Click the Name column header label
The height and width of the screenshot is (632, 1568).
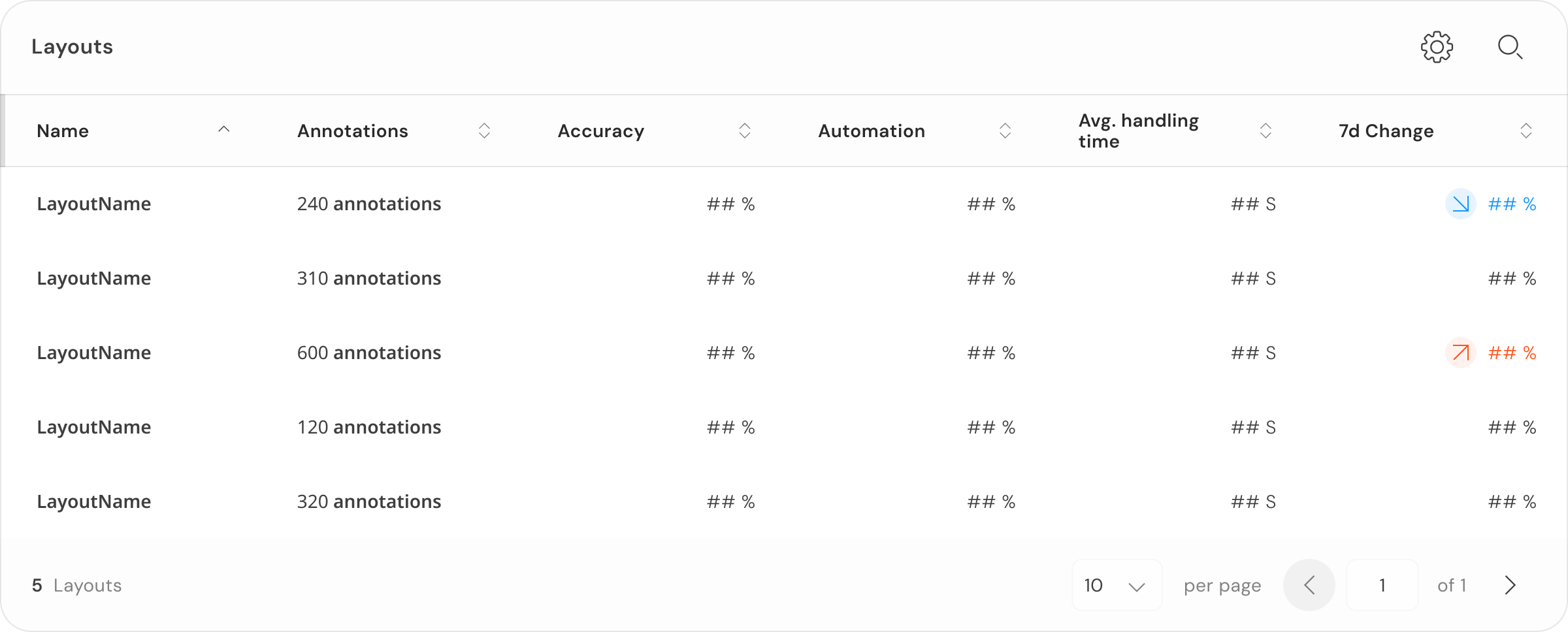pos(63,131)
